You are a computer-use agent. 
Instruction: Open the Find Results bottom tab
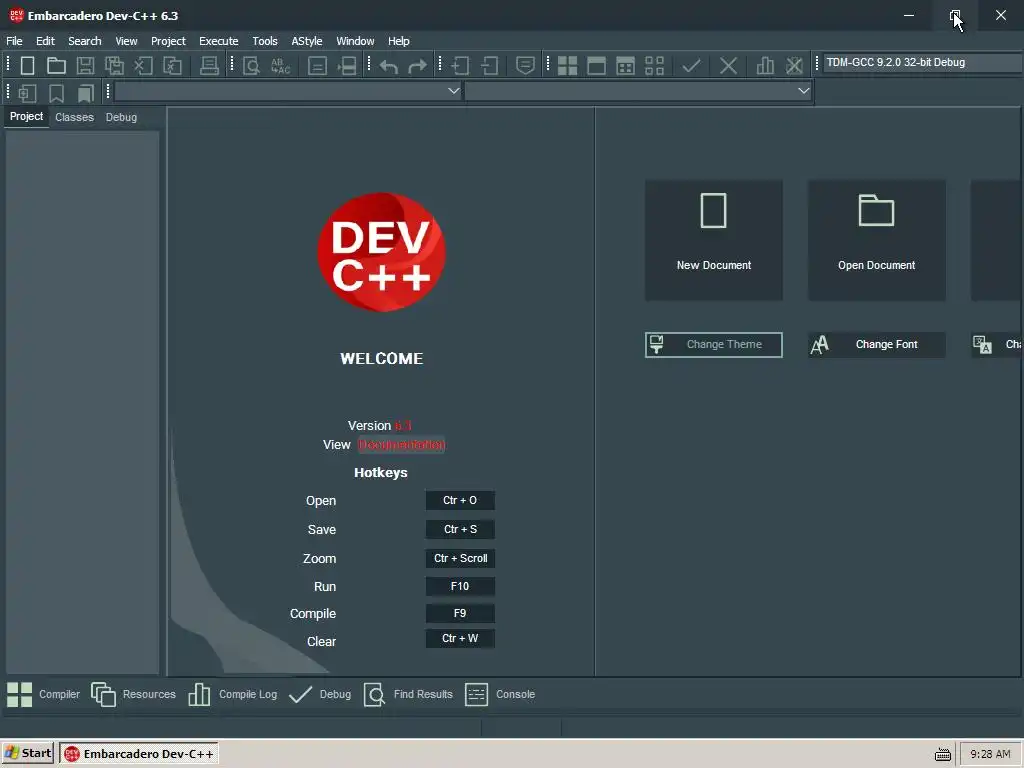point(408,694)
